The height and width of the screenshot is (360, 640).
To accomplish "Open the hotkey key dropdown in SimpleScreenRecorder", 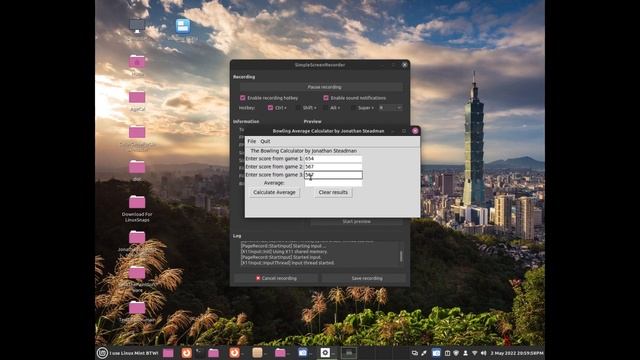I will coord(390,108).
